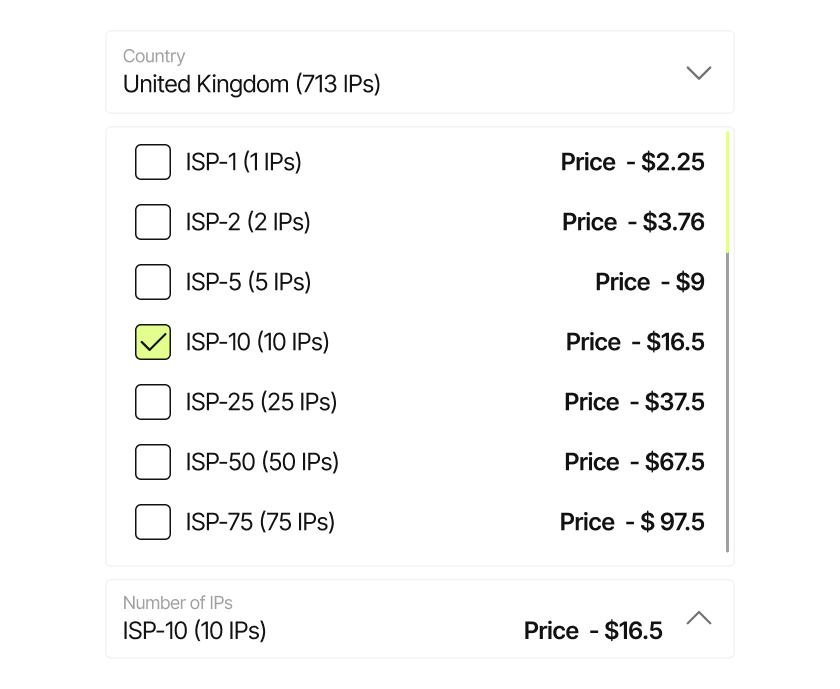Pick the ISP-50 (50 IPs) list entry
The image size is (840, 689).
[262, 462]
